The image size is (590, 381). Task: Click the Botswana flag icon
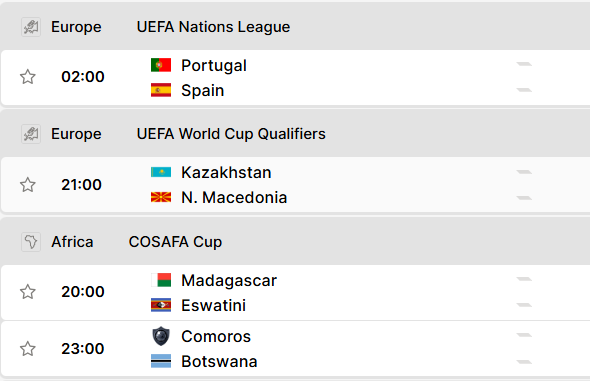coord(161,361)
